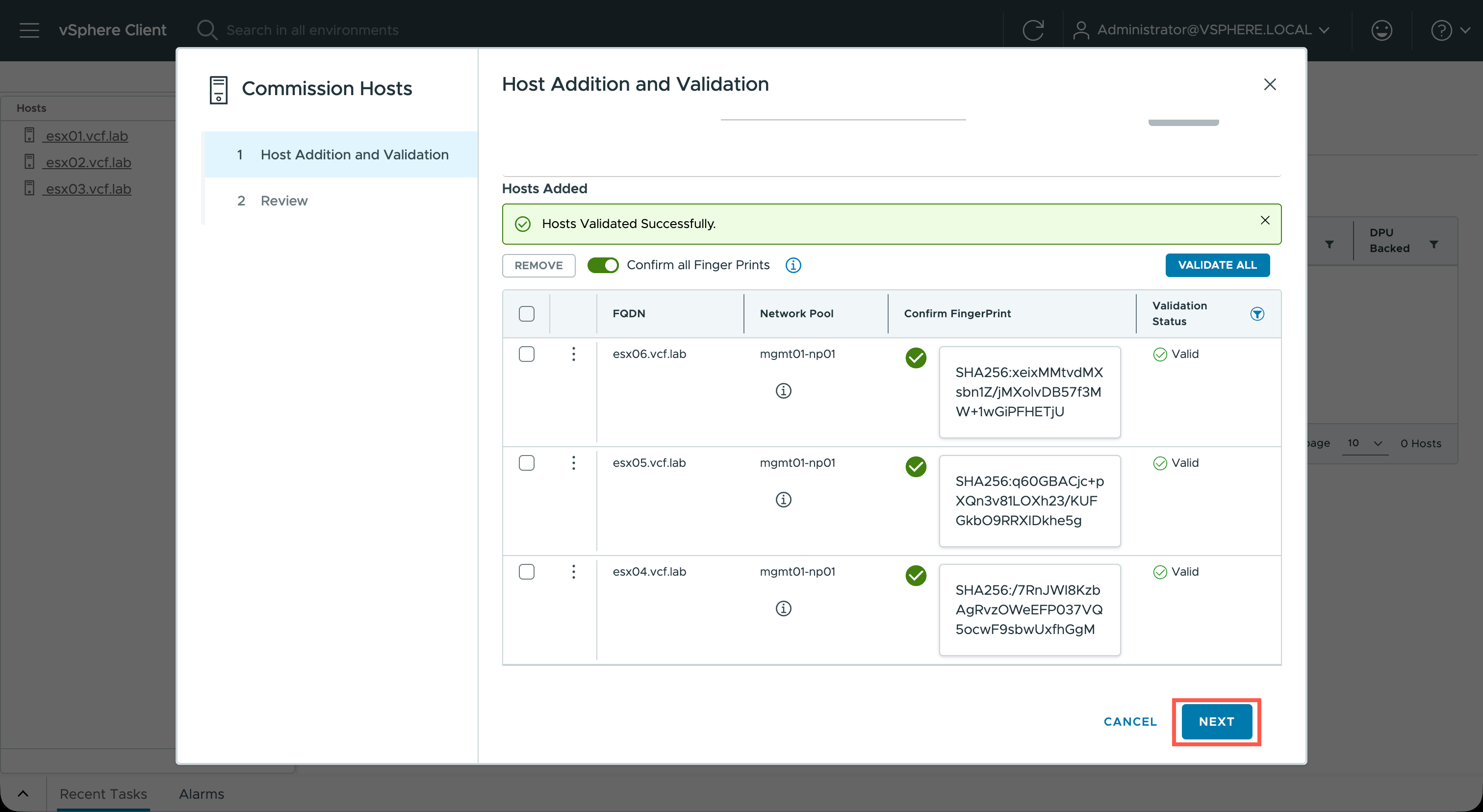1483x812 pixels.
Task: Click info icon next to Confirm all Finger Prints
Action: click(793, 265)
